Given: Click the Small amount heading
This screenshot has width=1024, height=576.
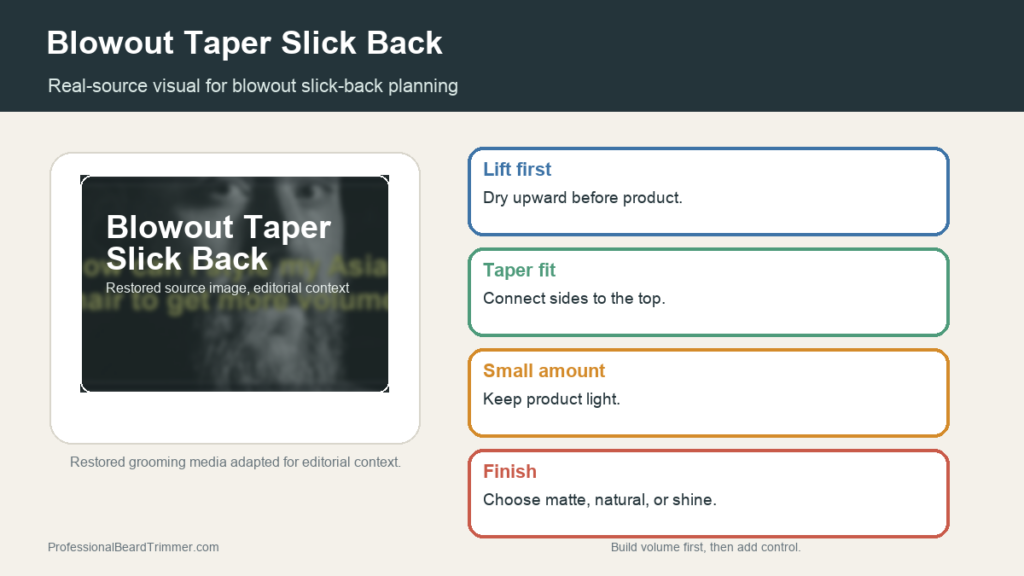Looking at the screenshot, I should 543,371.
